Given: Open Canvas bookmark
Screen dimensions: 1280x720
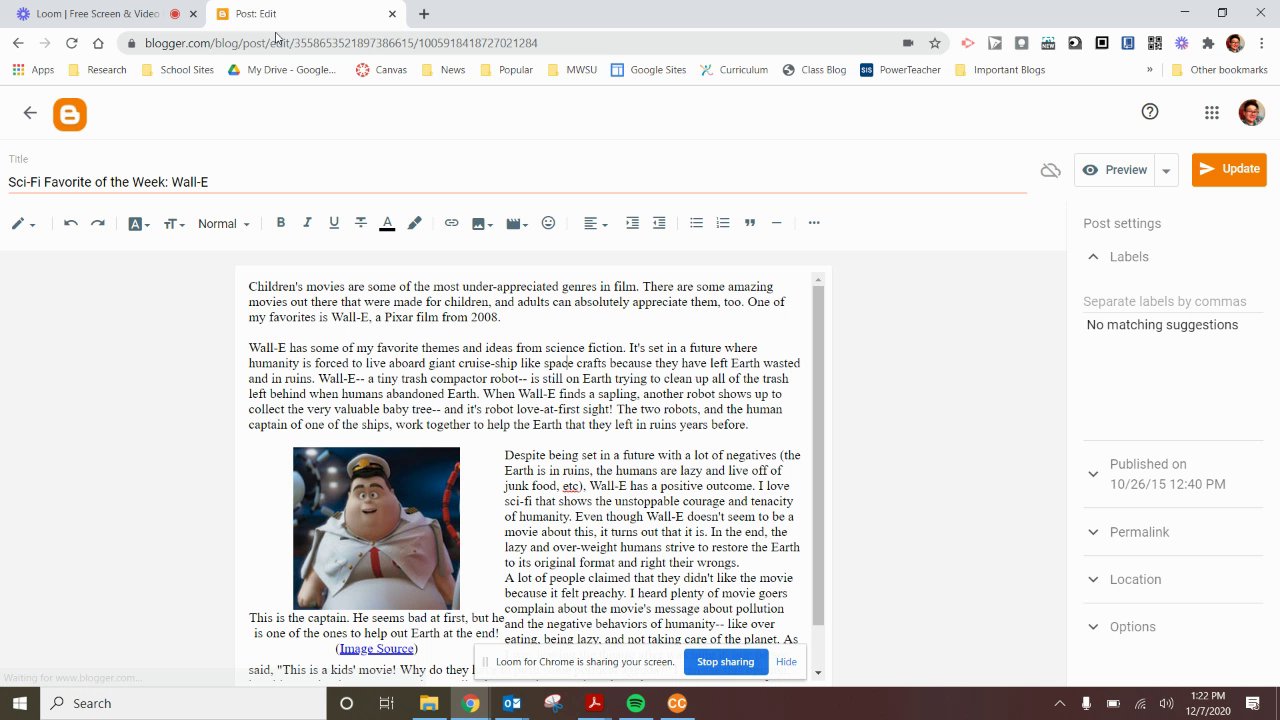Looking at the screenshot, I should pos(381,70).
